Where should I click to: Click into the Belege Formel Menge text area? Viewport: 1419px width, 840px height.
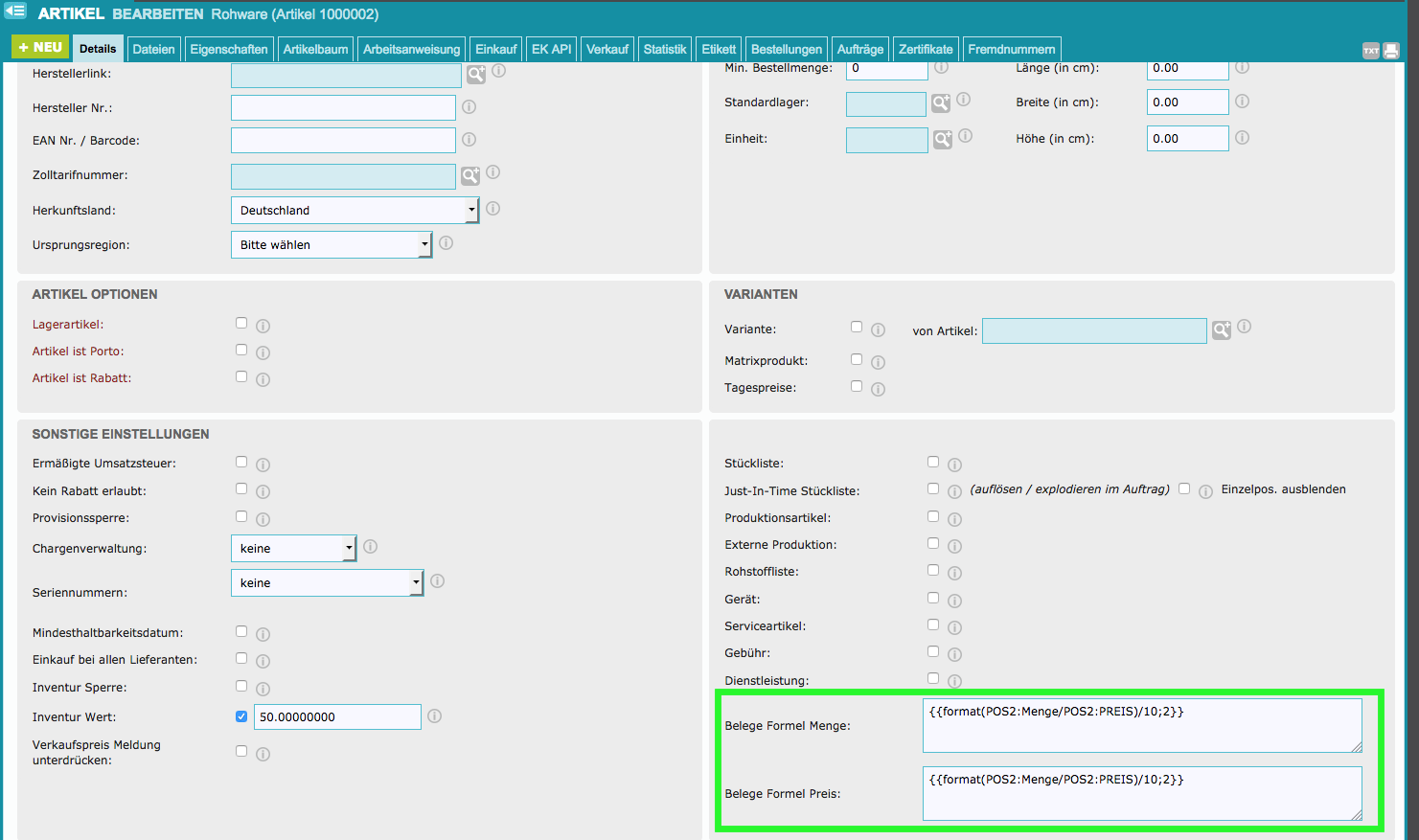1141,726
